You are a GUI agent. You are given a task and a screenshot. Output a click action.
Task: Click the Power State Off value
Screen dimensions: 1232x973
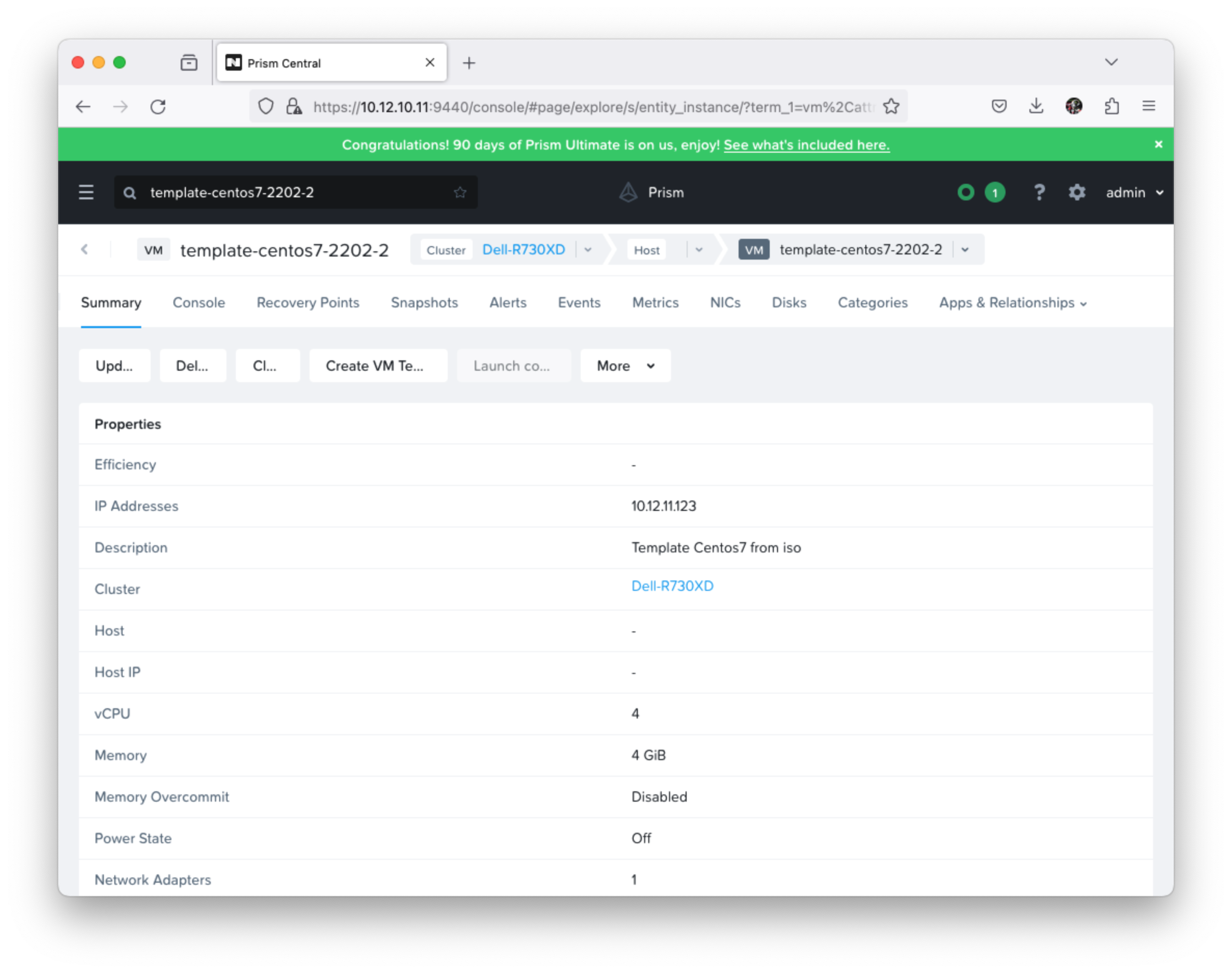pos(641,839)
